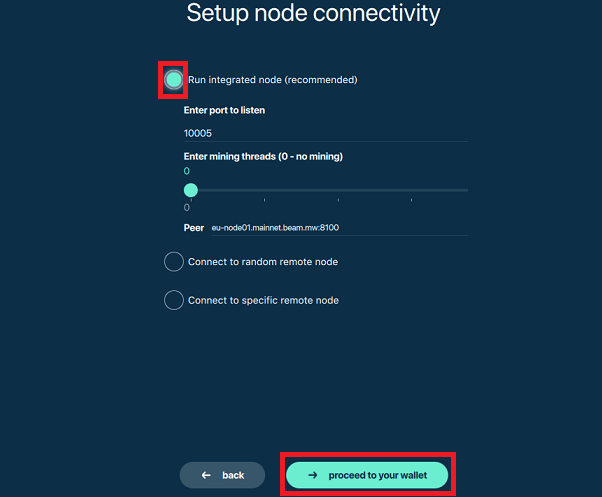602x497 pixels.
Task: Click the left arrow icon on back button
Action: [x=206, y=475]
